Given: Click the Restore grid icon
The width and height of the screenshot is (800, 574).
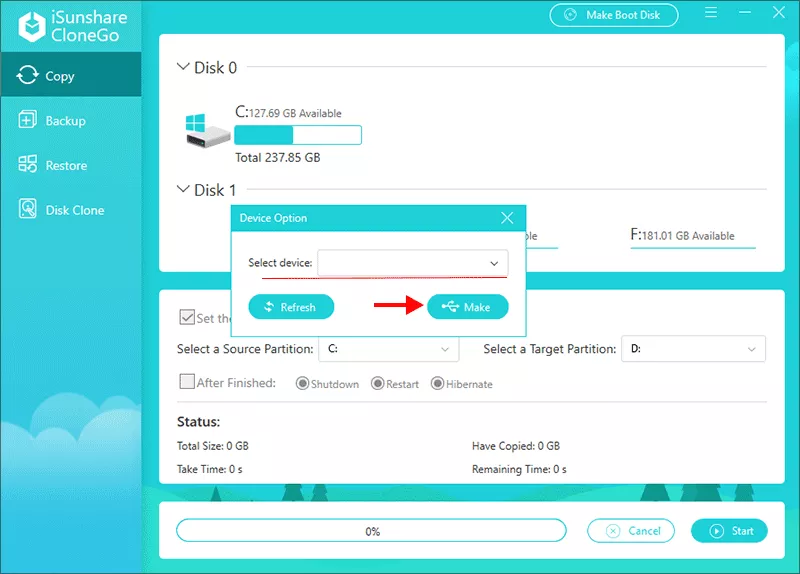Looking at the screenshot, I should [x=27, y=164].
